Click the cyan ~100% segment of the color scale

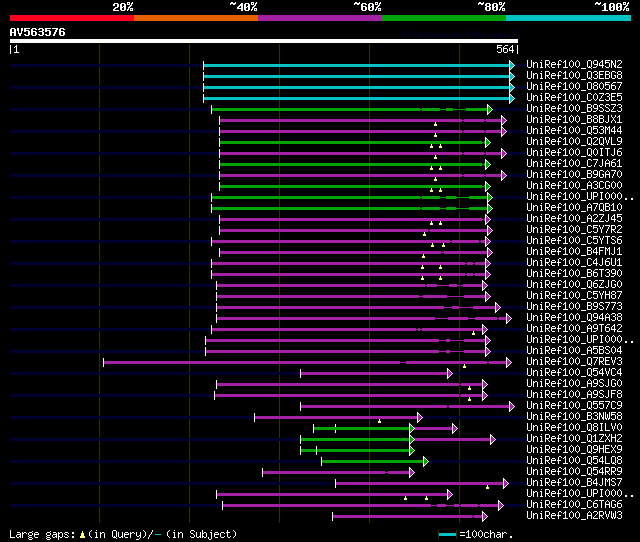[569, 18]
